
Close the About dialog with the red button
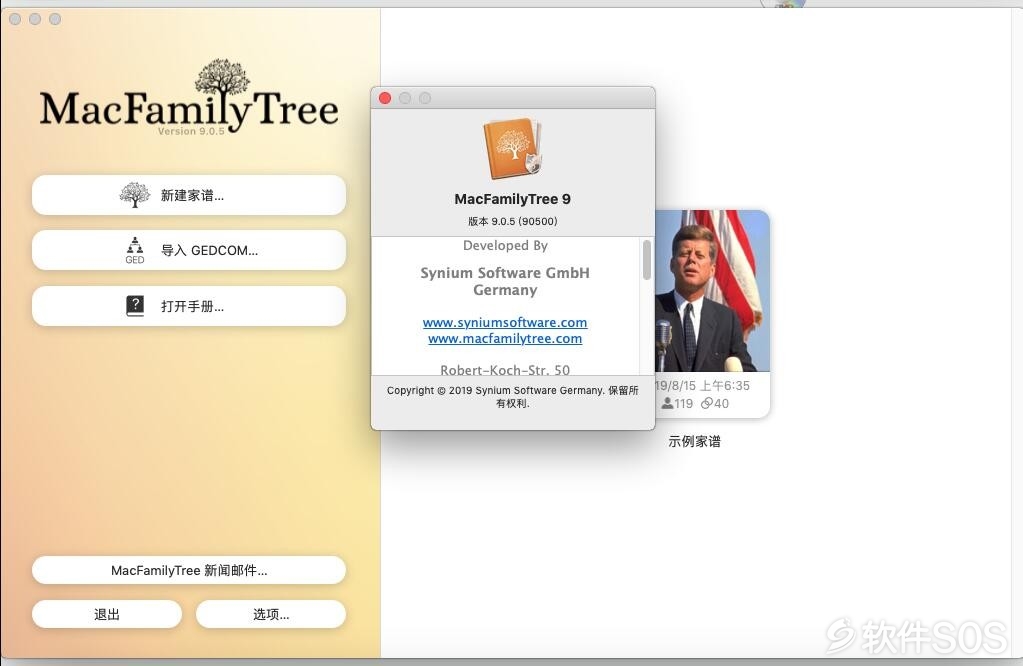coord(385,98)
